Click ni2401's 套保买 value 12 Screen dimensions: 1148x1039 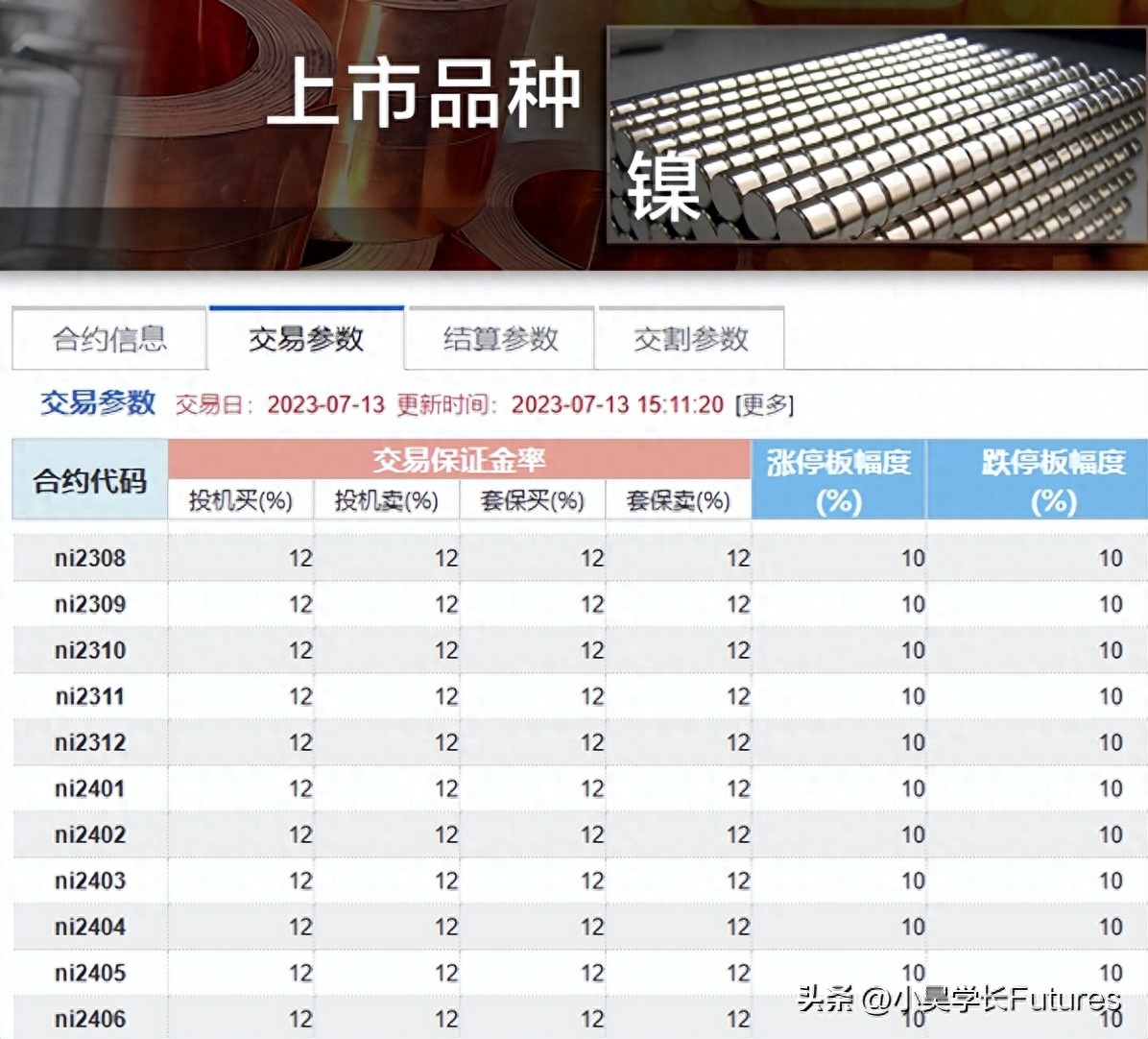click(592, 788)
